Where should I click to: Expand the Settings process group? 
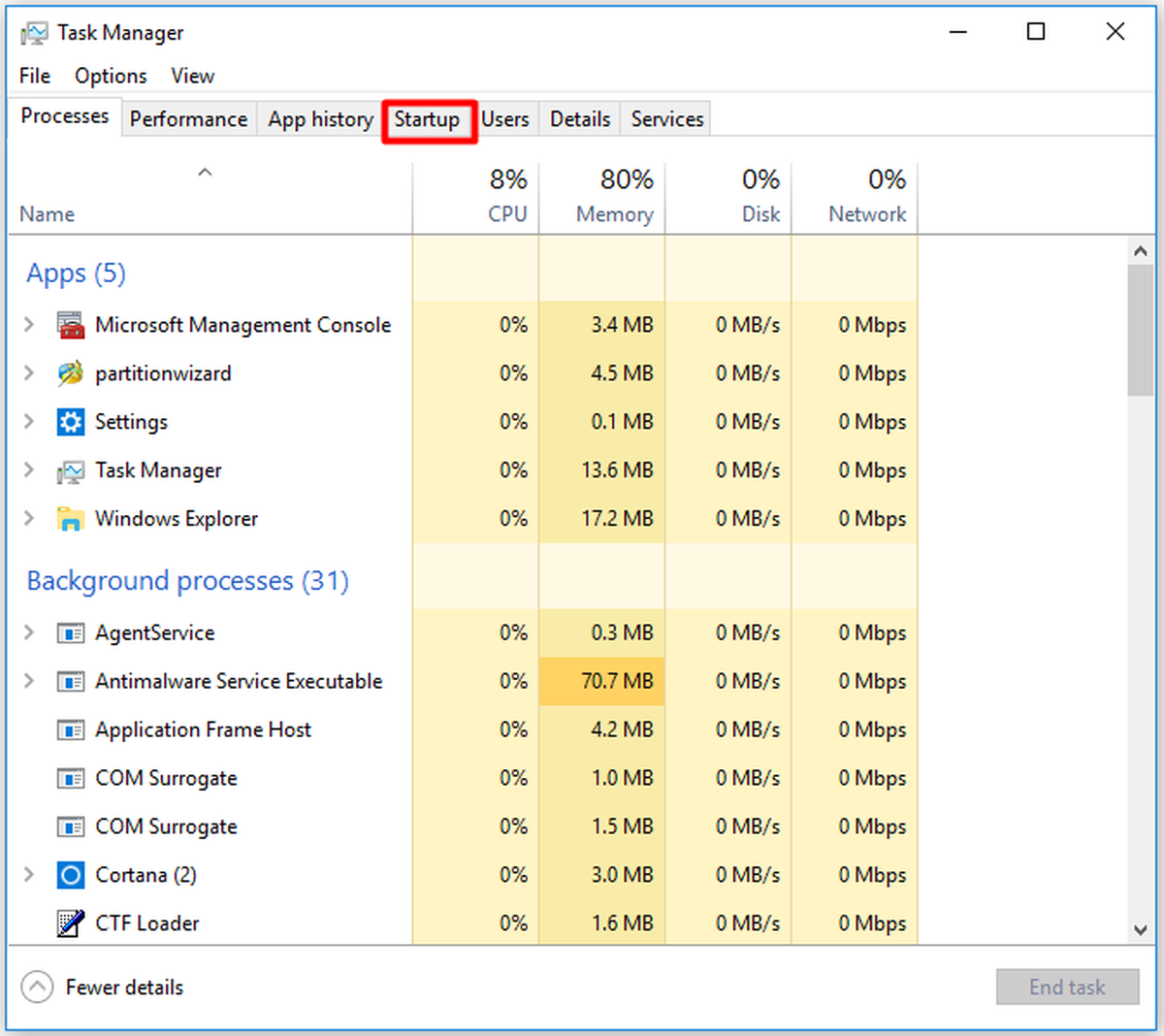coord(29,422)
